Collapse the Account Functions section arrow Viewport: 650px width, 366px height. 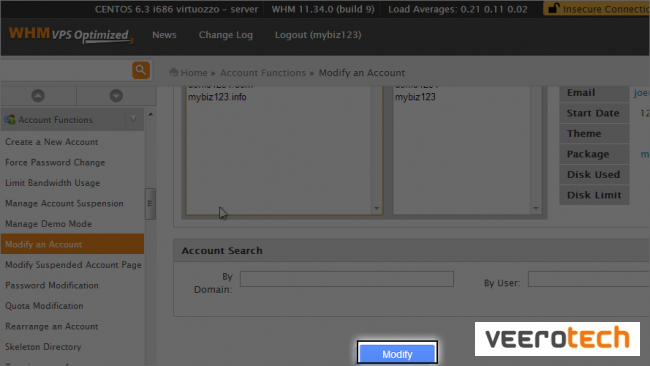(x=133, y=119)
